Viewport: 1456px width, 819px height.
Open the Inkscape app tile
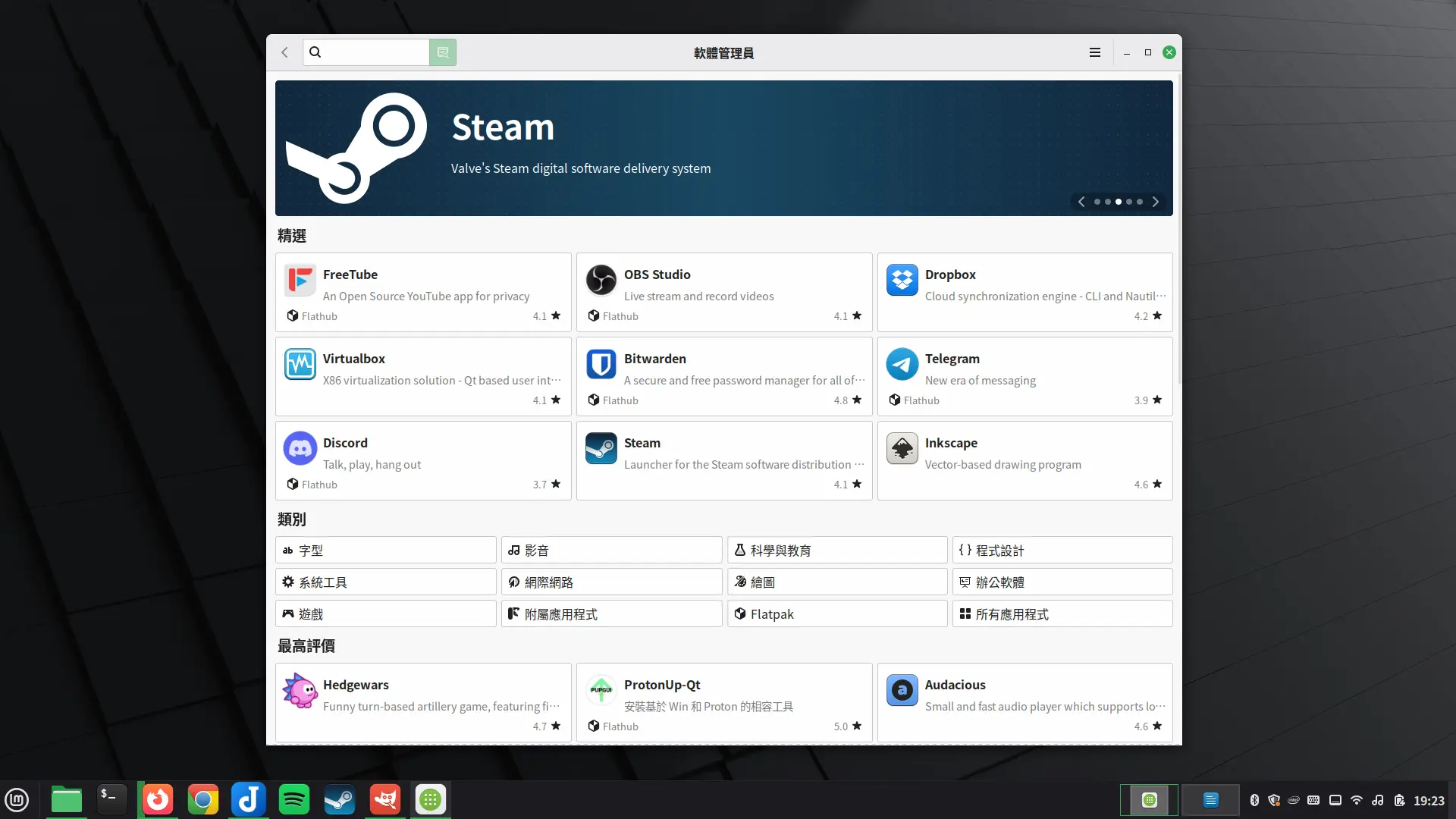(x=1024, y=460)
